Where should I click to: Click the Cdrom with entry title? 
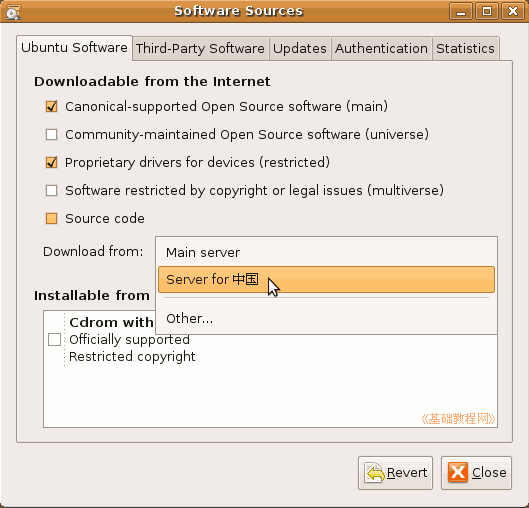(111, 322)
